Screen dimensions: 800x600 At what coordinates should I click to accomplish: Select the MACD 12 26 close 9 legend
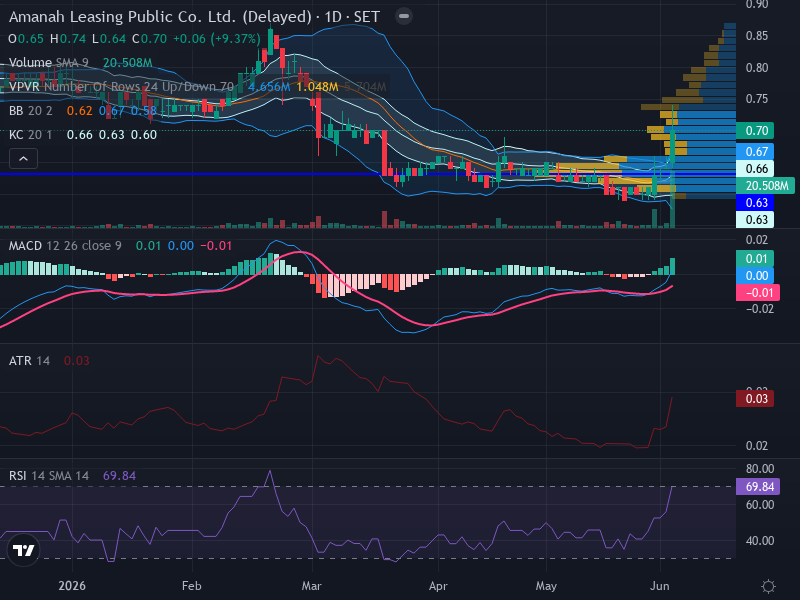[x=65, y=246]
